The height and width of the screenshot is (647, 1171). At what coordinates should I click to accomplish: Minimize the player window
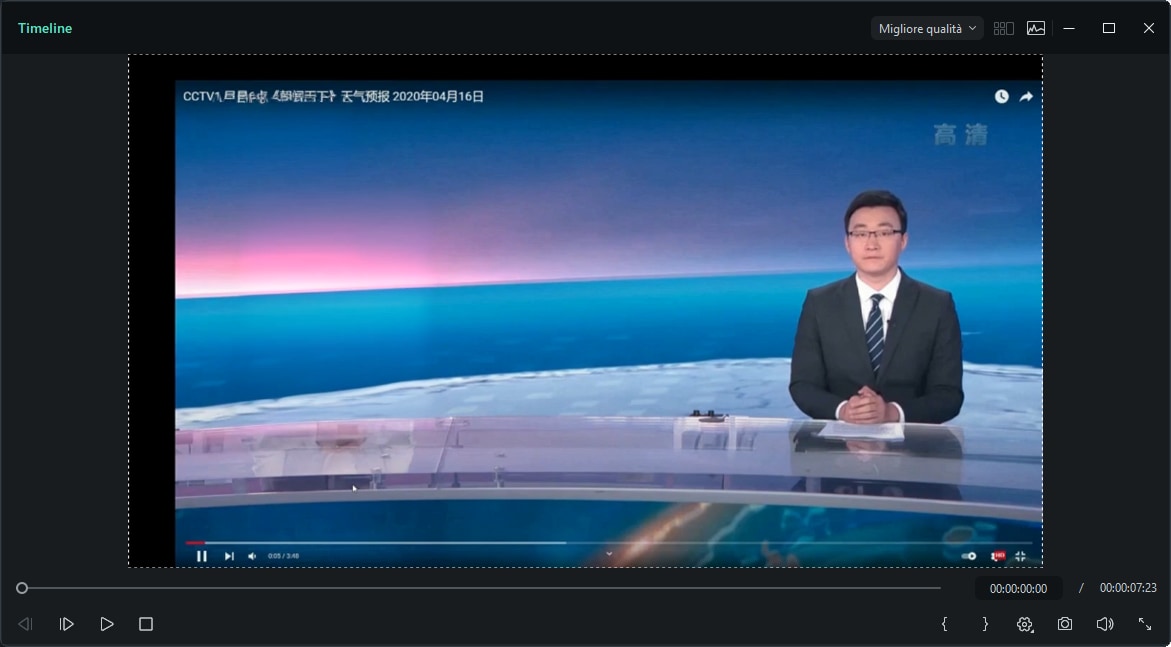click(1069, 29)
